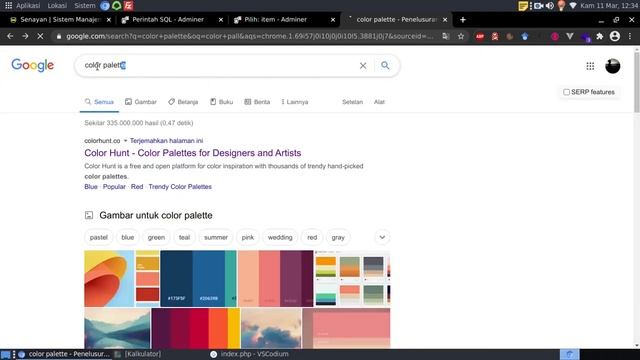Select the Semua search tab
The height and width of the screenshot is (360, 640).
pyautogui.click(x=99, y=102)
